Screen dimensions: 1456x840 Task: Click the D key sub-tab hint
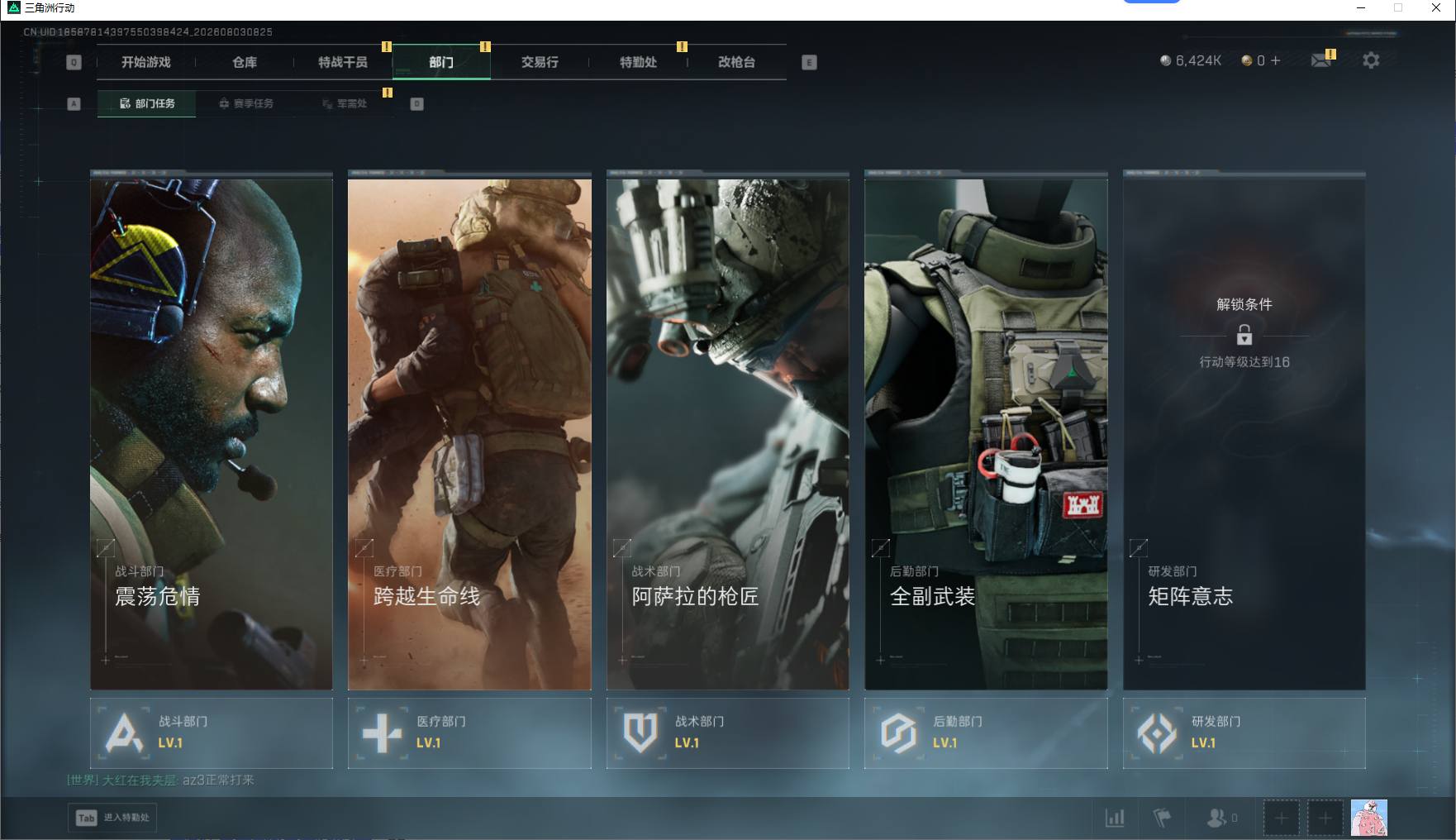click(x=417, y=103)
